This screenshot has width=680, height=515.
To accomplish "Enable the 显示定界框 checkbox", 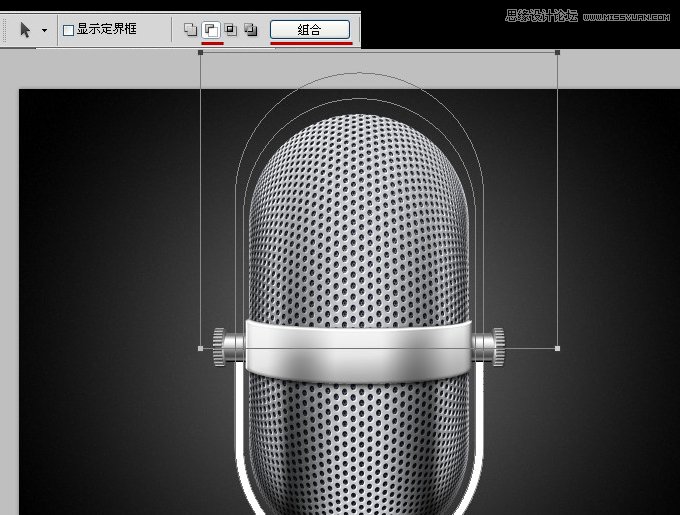I will point(68,30).
